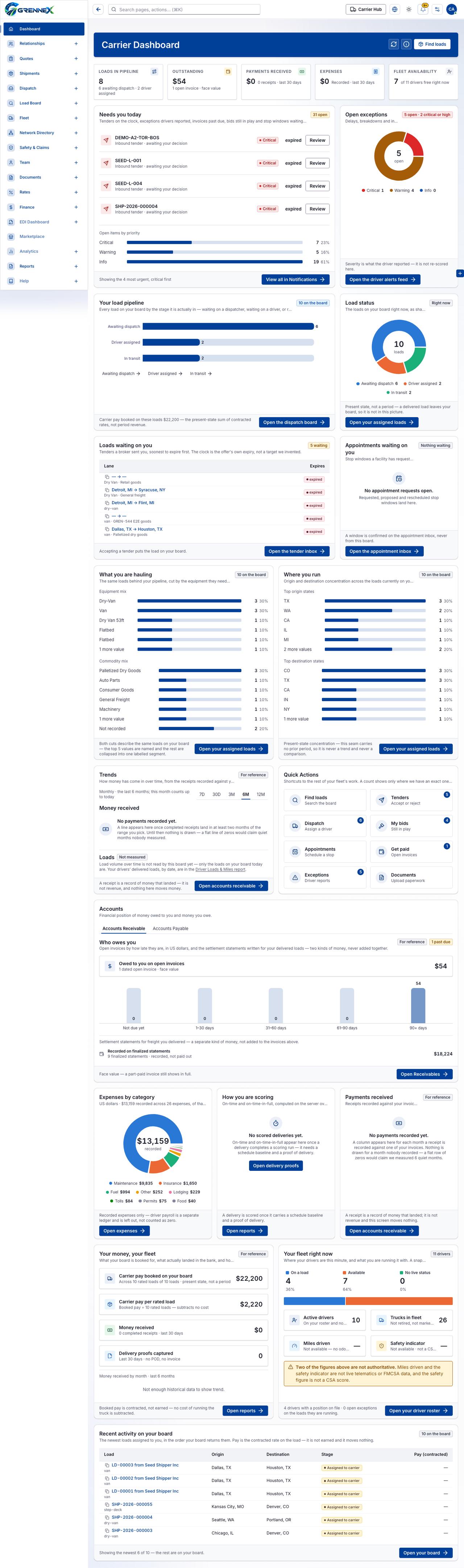This screenshot has width=464, height=1568.
Task: Copy icon beside Detroit, MI → Syracuse, NY lane
Action: [107, 490]
